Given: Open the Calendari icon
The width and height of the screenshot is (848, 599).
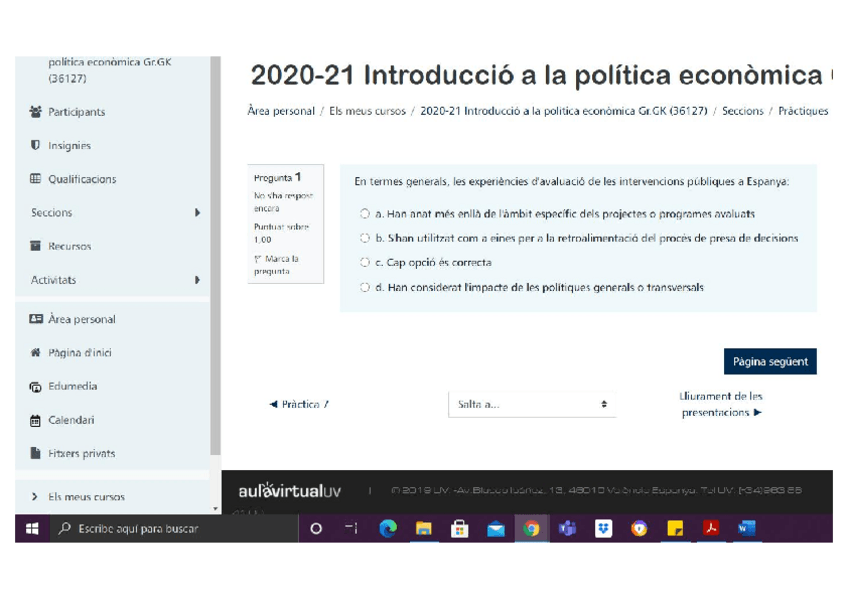Looking at the screenshot, I should tap(35, 419).
